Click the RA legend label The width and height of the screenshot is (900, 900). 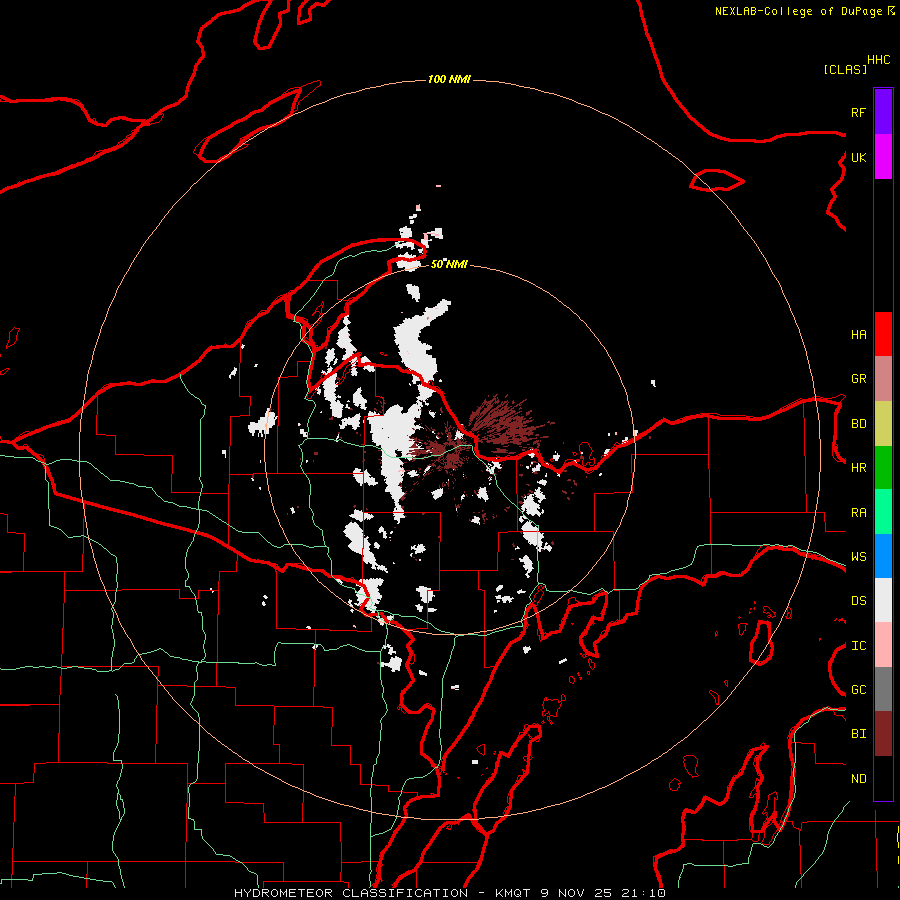(858, 513)
